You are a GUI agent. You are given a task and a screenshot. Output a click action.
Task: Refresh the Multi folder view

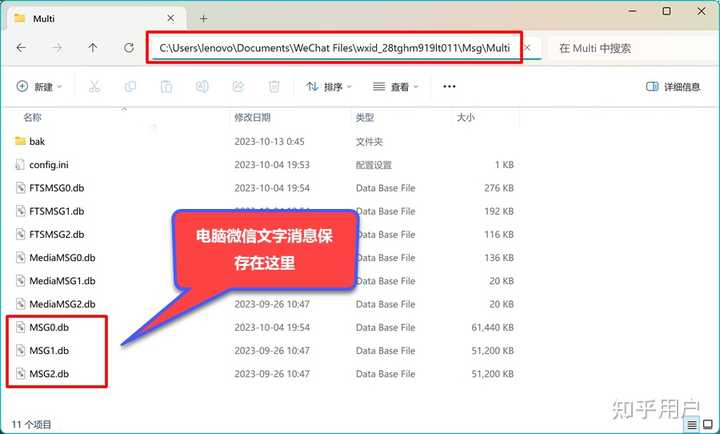(x=129, y=48)
